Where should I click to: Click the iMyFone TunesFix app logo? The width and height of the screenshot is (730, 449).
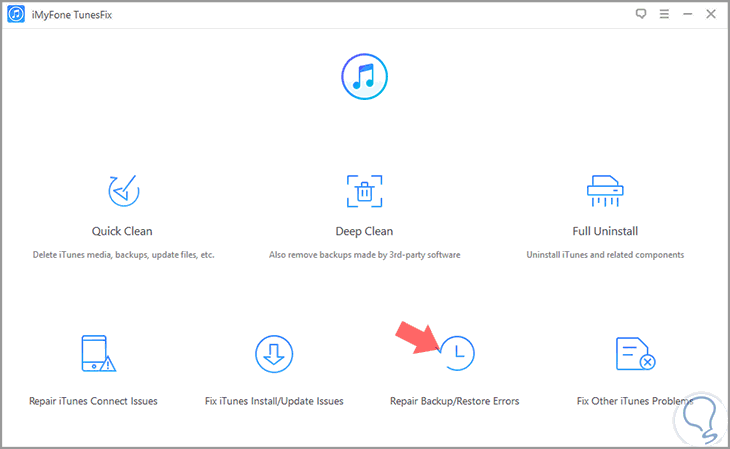click(16, 14)
